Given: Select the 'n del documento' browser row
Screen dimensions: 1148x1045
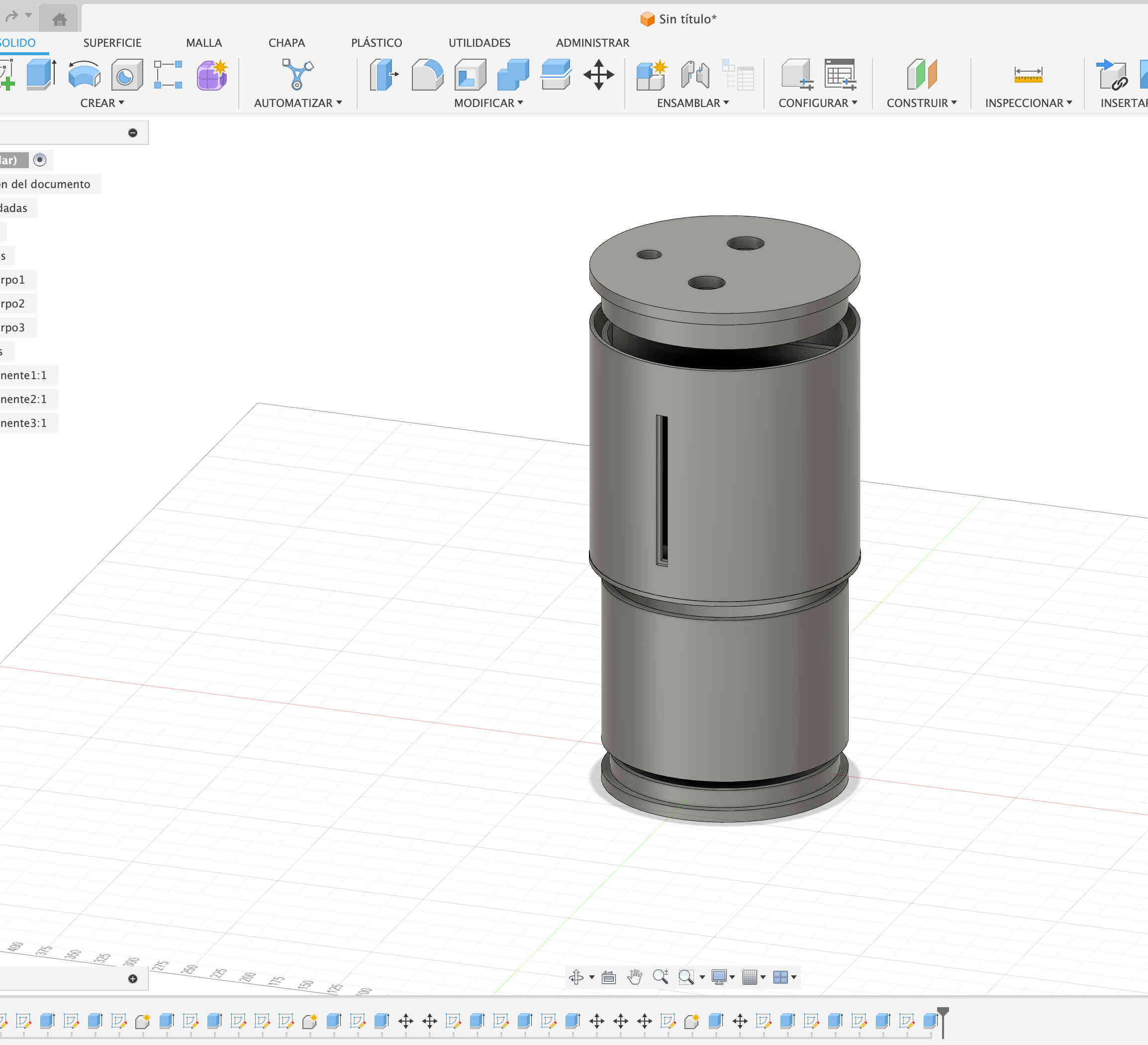Looking at the screenshot, I should [45, 184].
